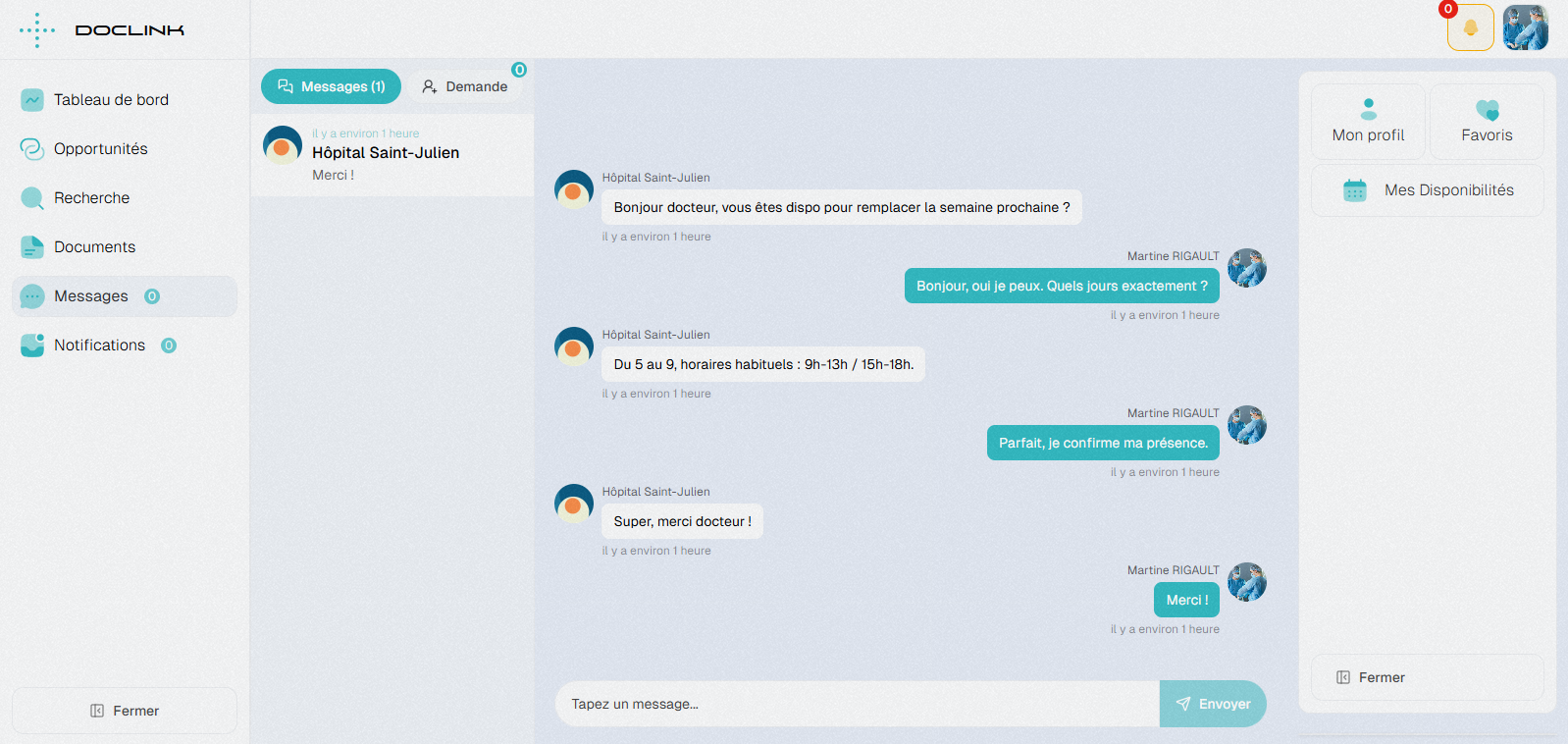Click the Opportunités swirl icon
Image resolution: width=1568 pixels, height=744 pixels.
pyautogui.click(x=32, y=149)
